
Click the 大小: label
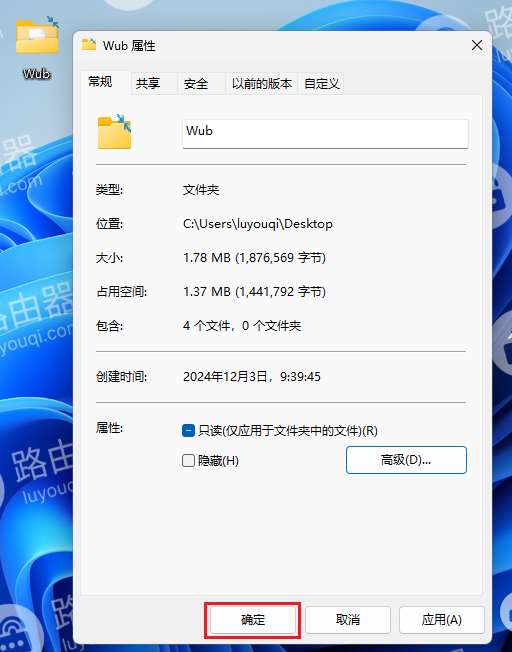pyautogui.click(x=109, y=258)
